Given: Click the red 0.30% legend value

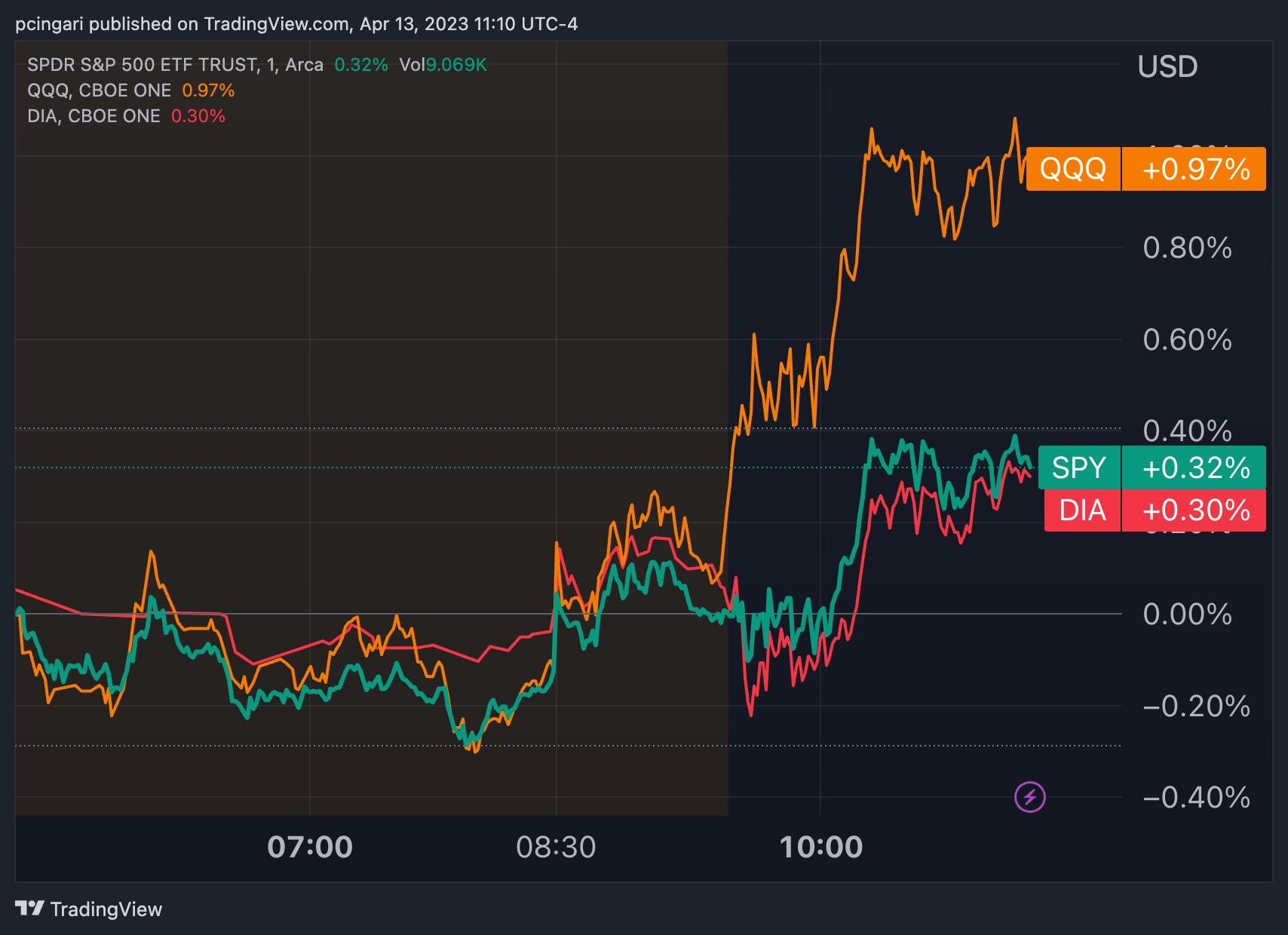Looking at the screenshot, I should pyautogui.click(x=198, y=116).
